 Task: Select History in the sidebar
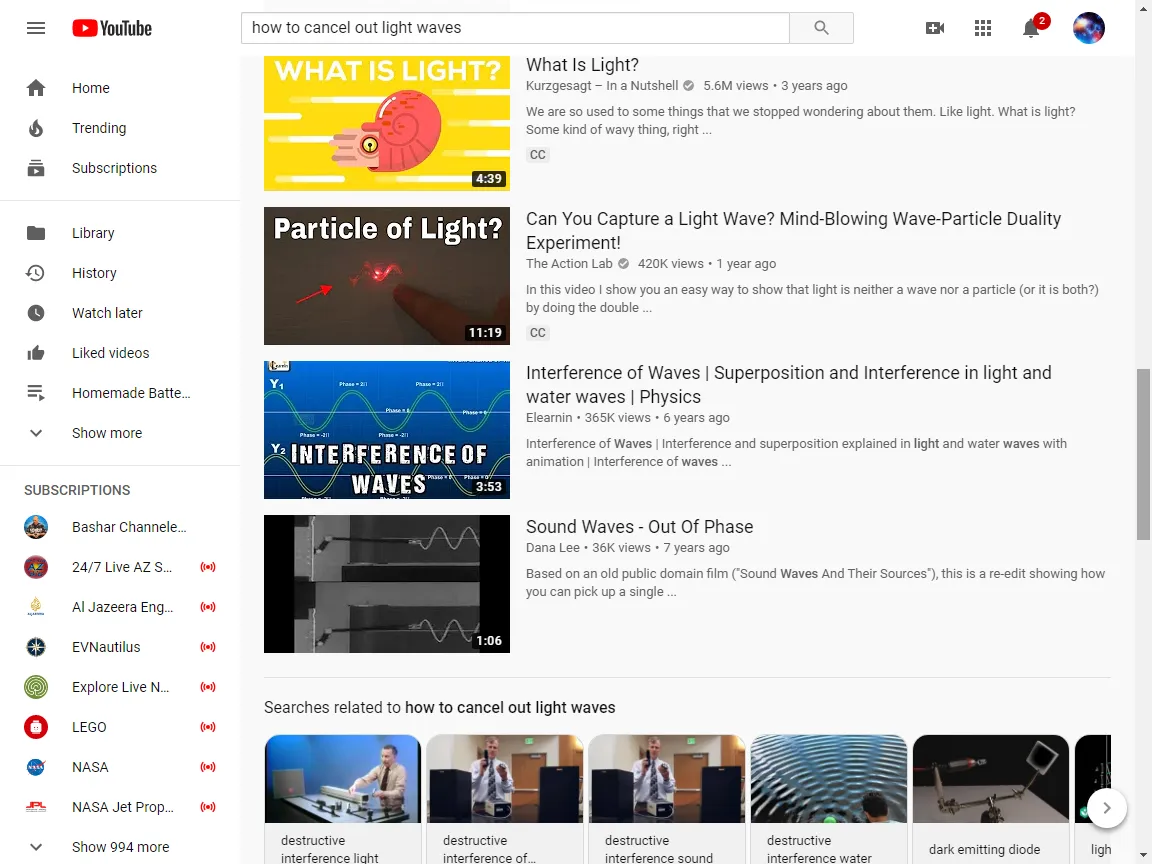(x=120, y=273)
